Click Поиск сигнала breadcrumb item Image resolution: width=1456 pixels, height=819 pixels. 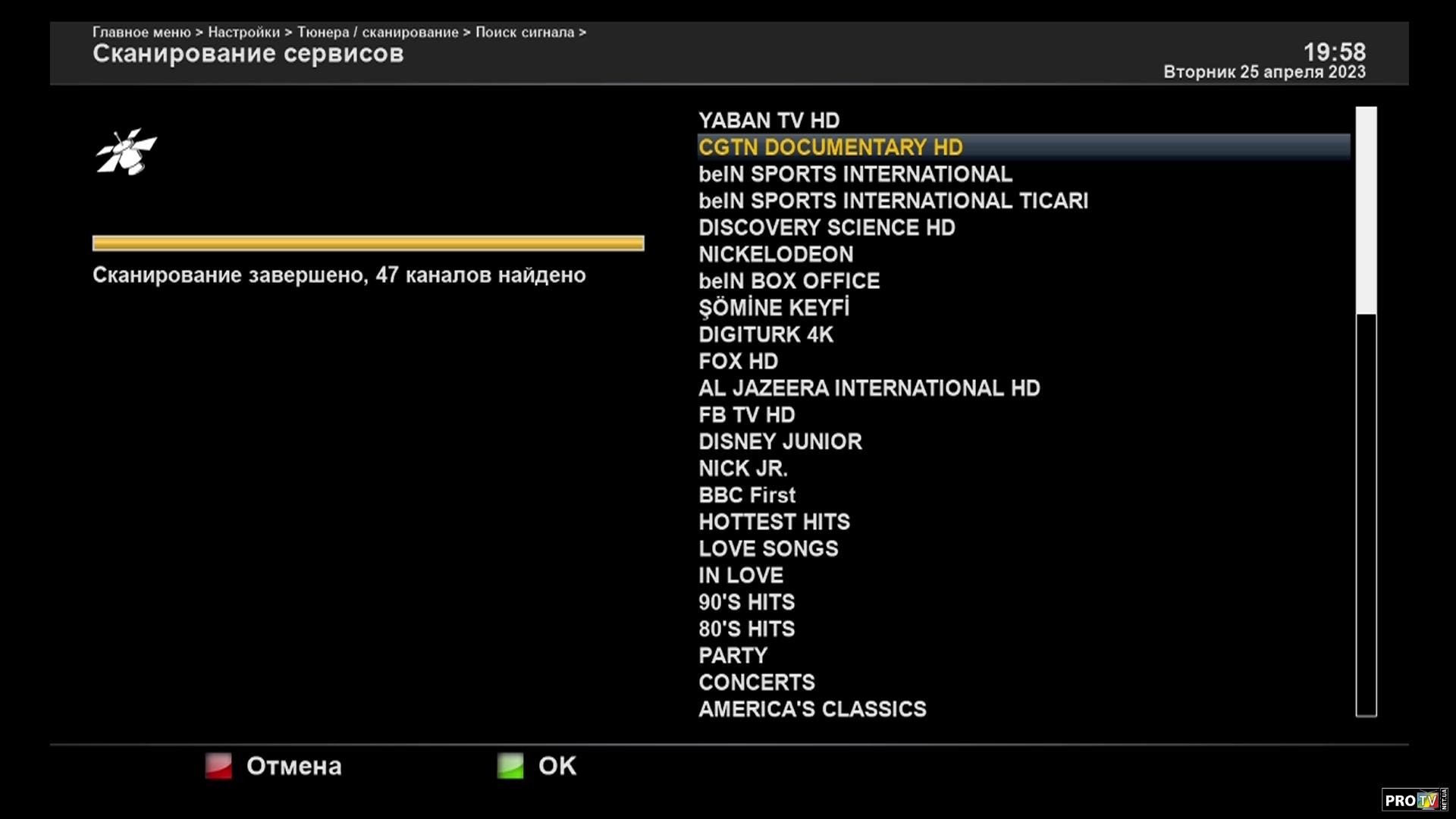pyautogui.click(x=524, y=32)
